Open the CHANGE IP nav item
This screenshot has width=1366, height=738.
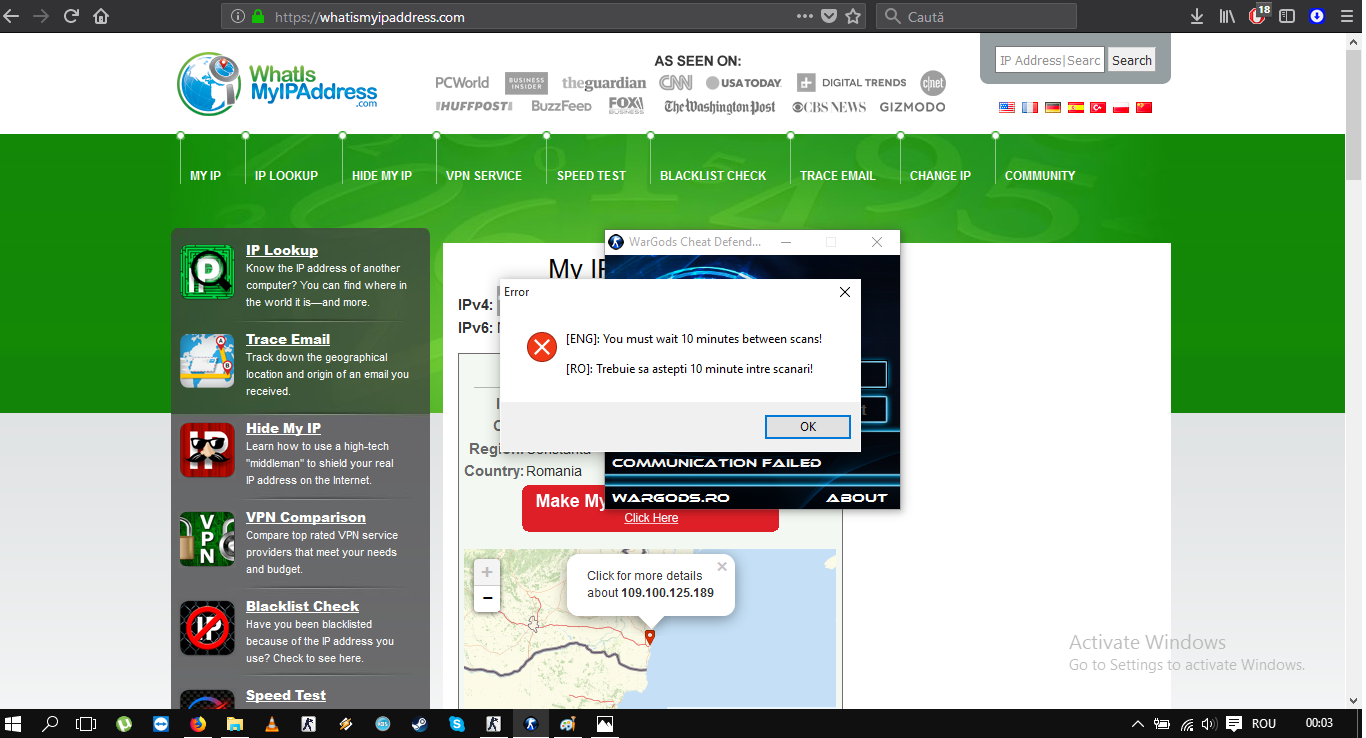click(940, 176)
